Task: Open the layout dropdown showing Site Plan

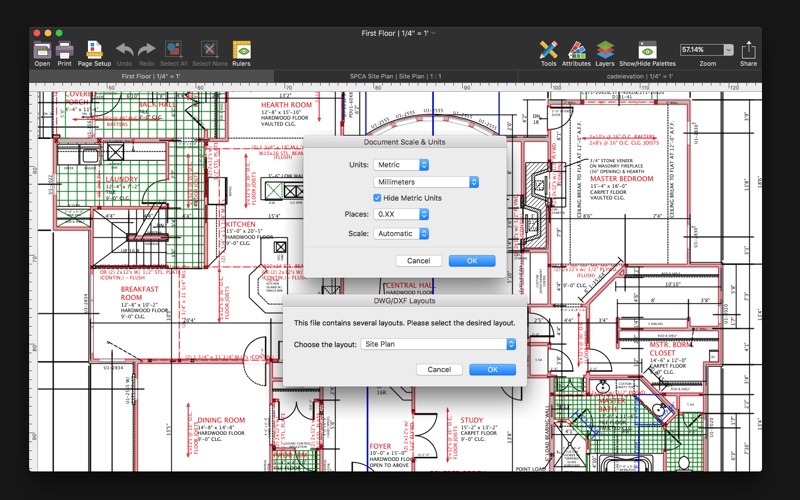Action: coord(438,344)
